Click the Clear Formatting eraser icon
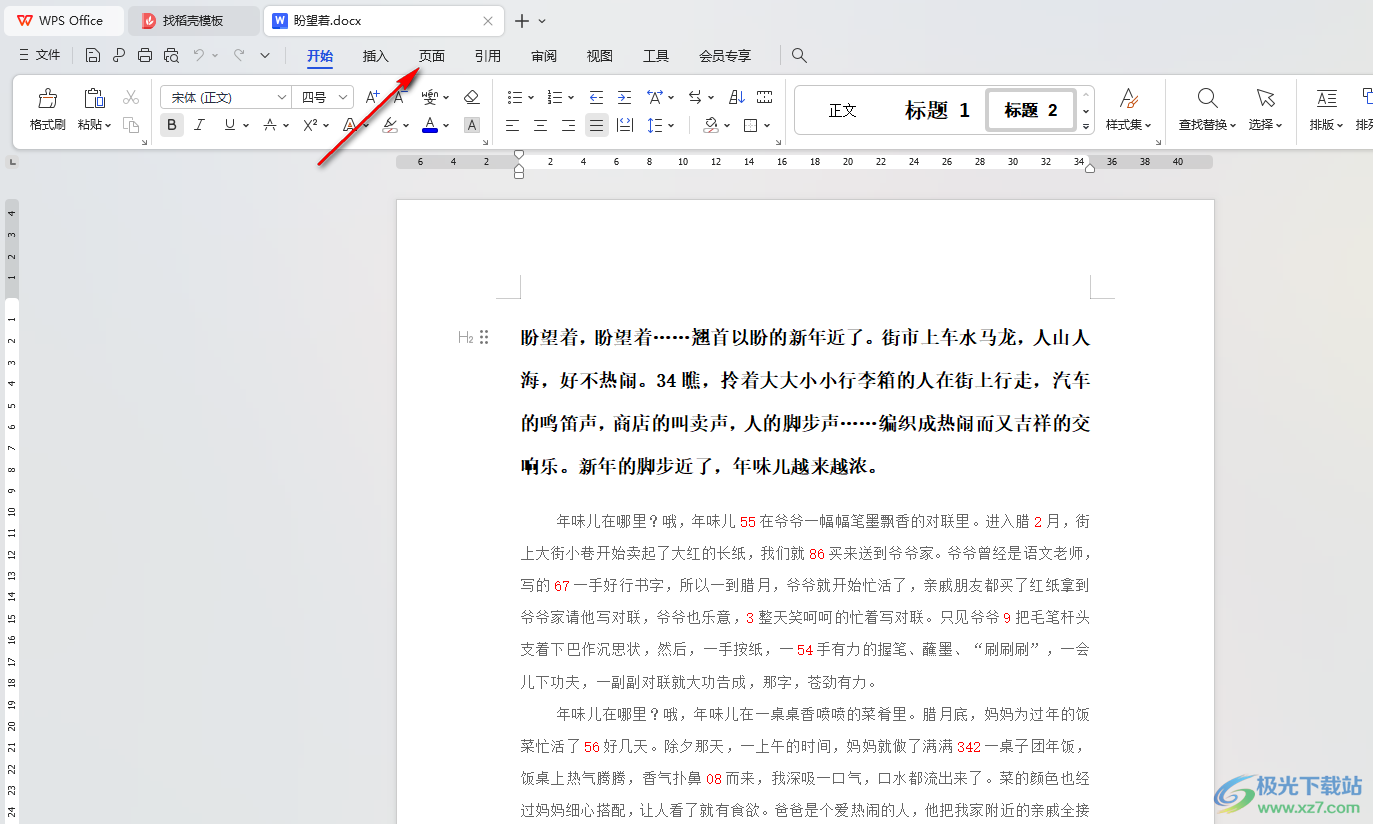This screenshot has width=1373, height=824. pyautogui.click(x=472, y=97)
